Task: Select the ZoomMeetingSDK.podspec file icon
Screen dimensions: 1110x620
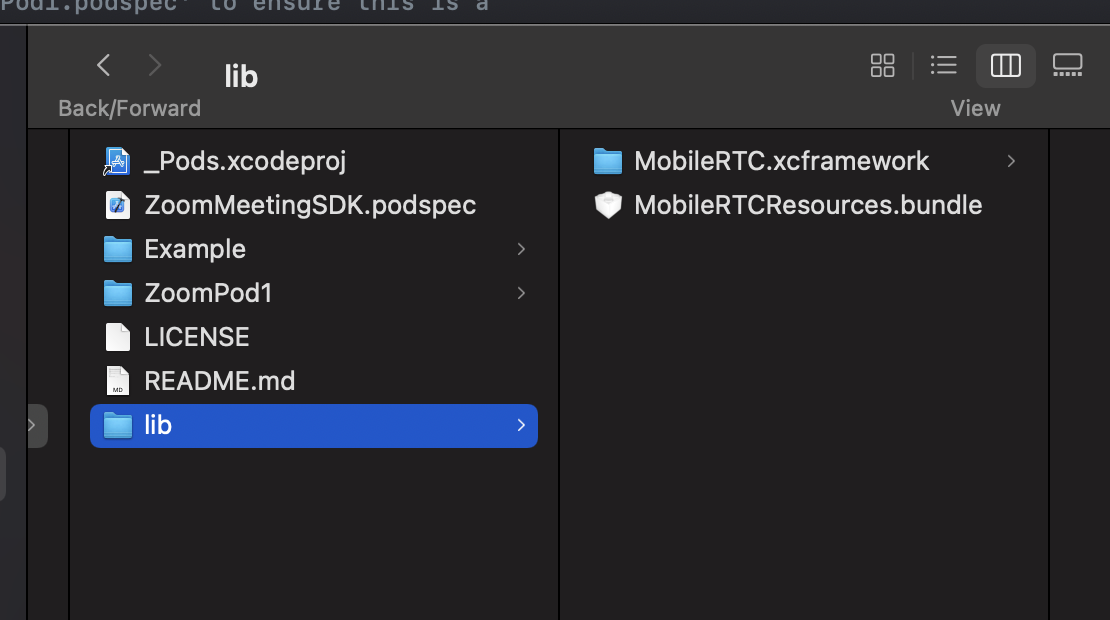Action: click(118, 205)
